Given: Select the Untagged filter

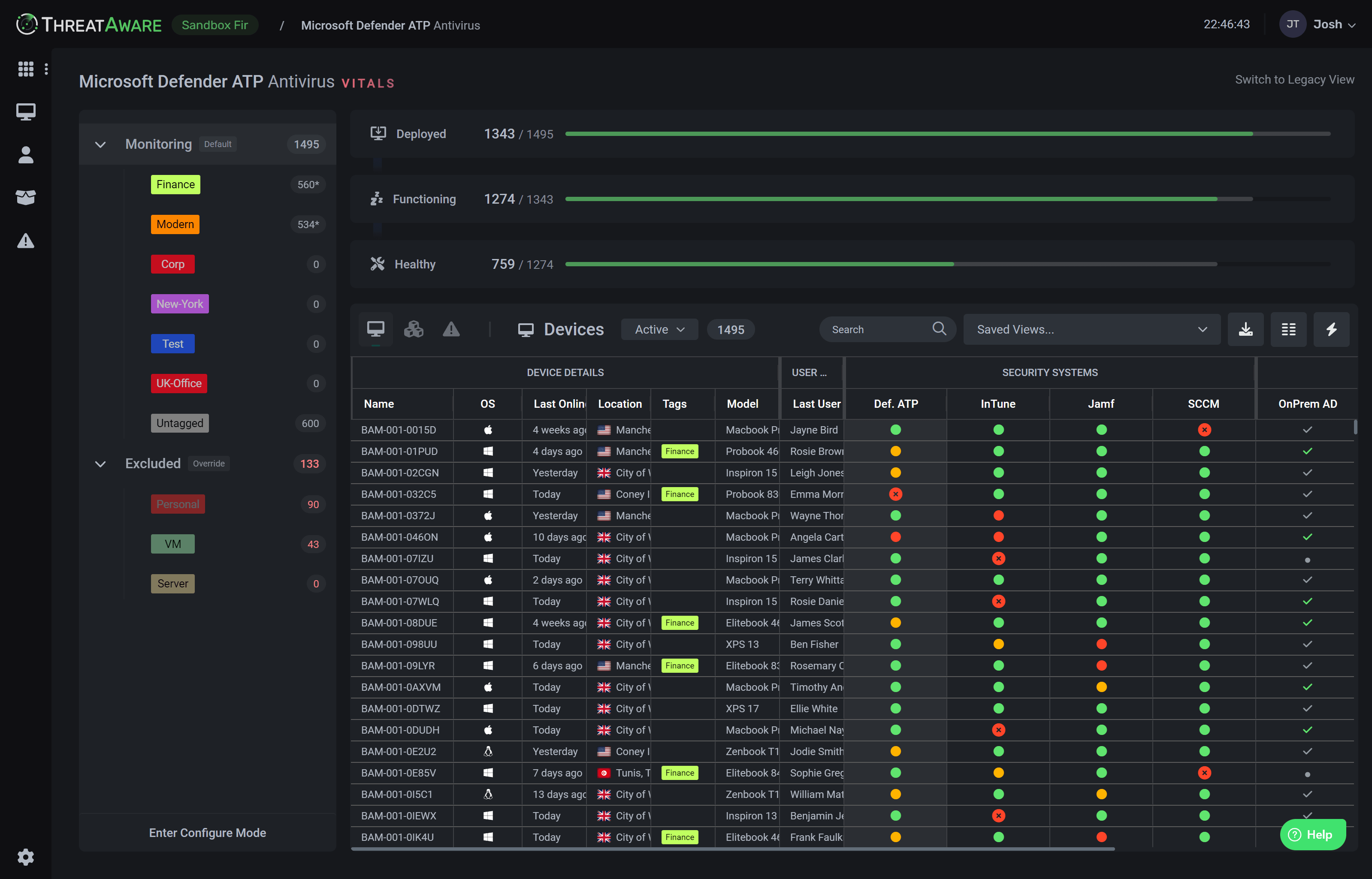Looking at the screenshot, I should click(x=179, y=424).
